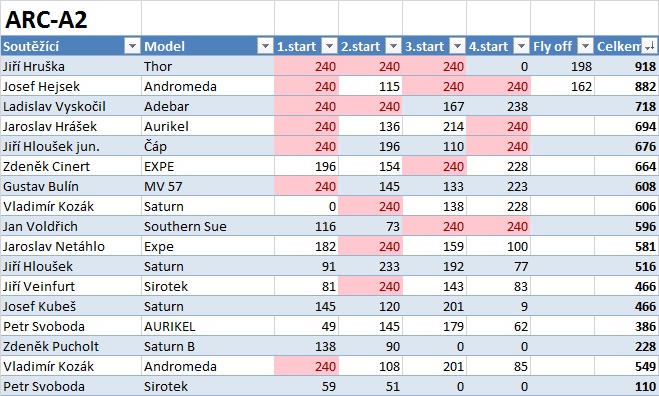
Task: Click the Southern Sue model cell
Action: click(x=208, y=227)
